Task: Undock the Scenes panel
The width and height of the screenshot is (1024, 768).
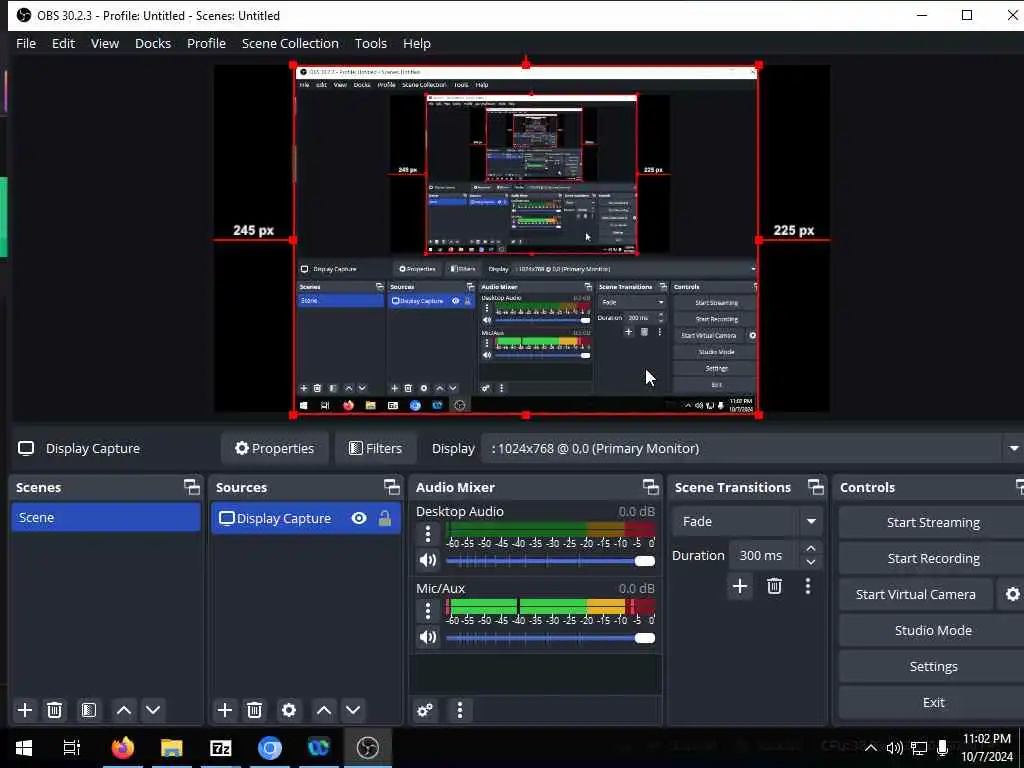Action: 191,487
